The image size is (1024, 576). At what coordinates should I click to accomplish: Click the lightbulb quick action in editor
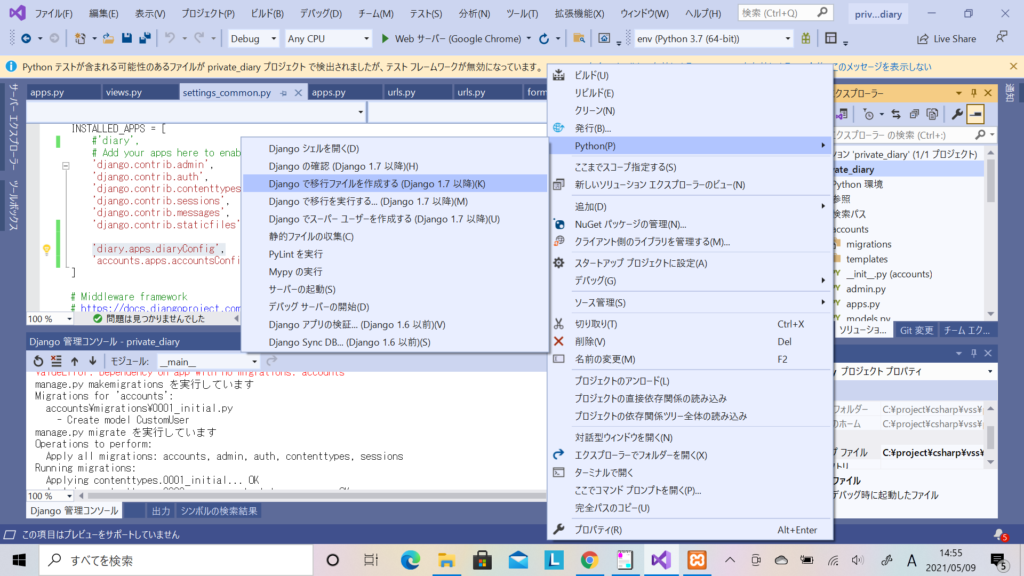pos(46,249)
